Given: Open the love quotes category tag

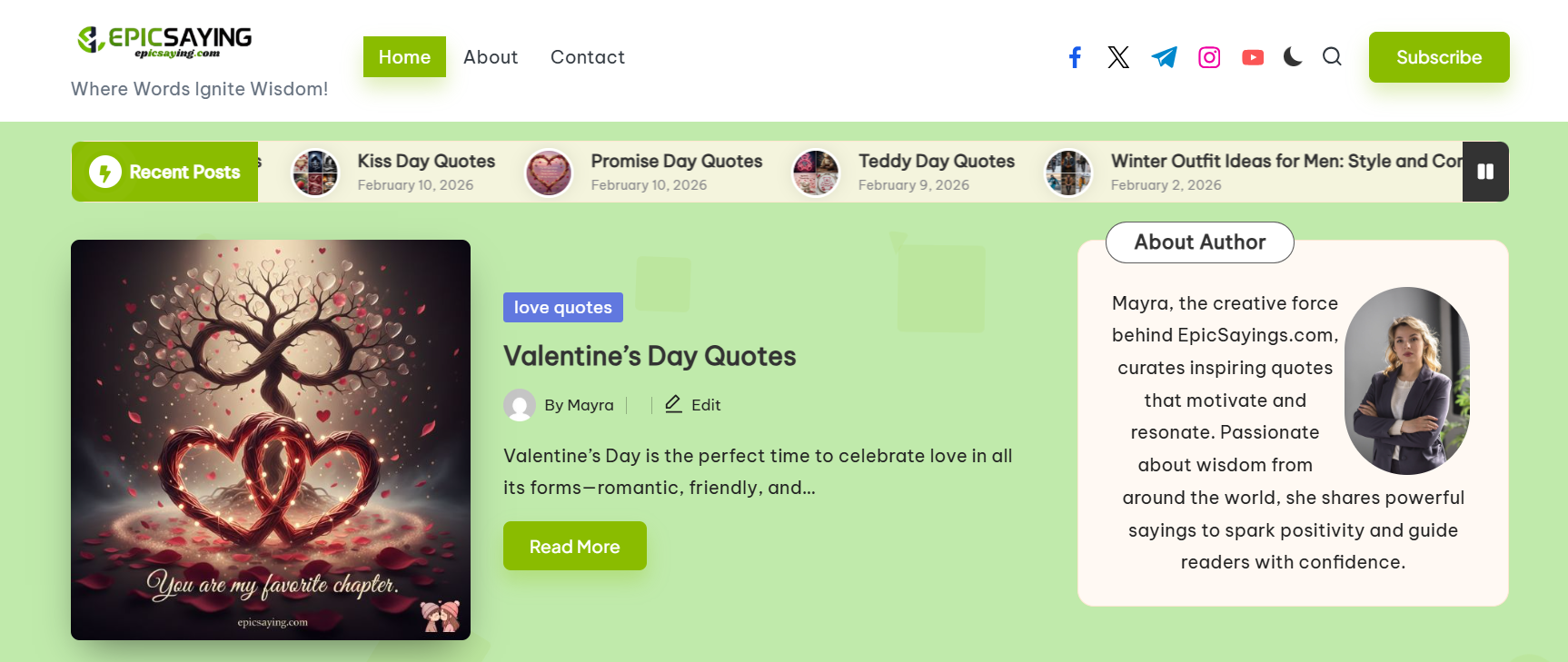Looking at the screenshot, I should (x=562, y=308).
